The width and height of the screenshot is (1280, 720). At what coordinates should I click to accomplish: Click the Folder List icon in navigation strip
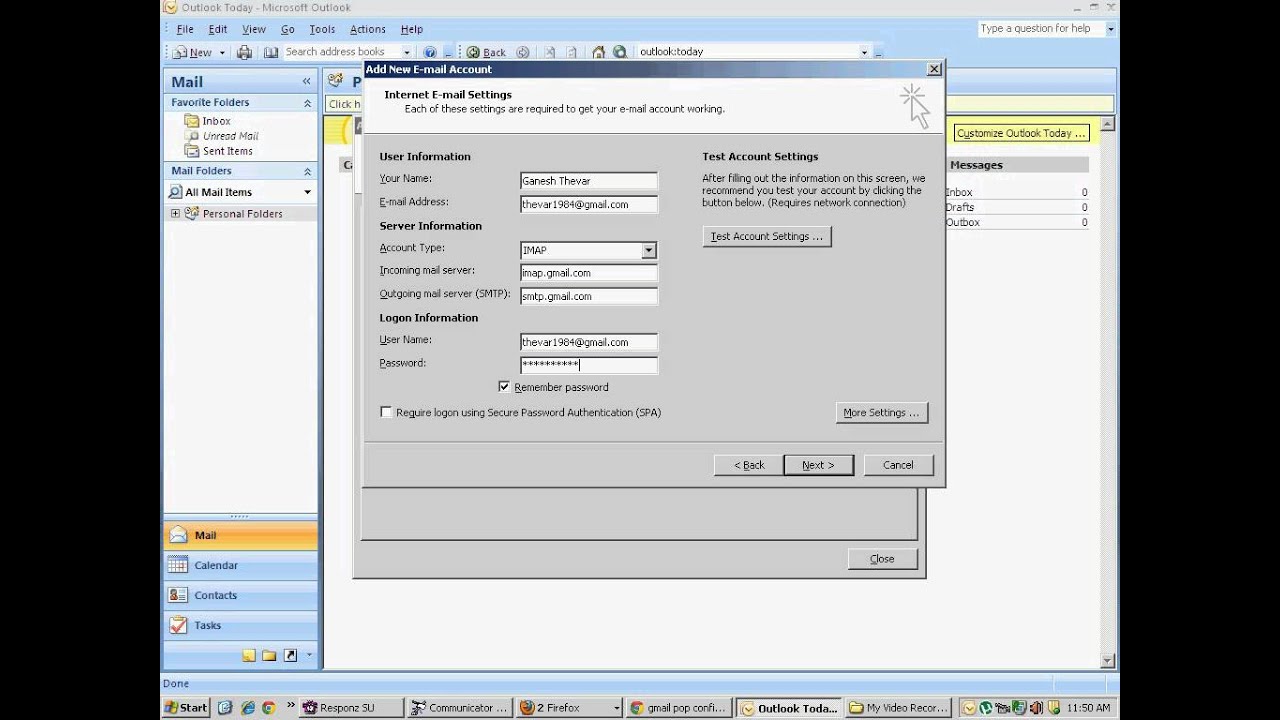click(x=269, y=656)
